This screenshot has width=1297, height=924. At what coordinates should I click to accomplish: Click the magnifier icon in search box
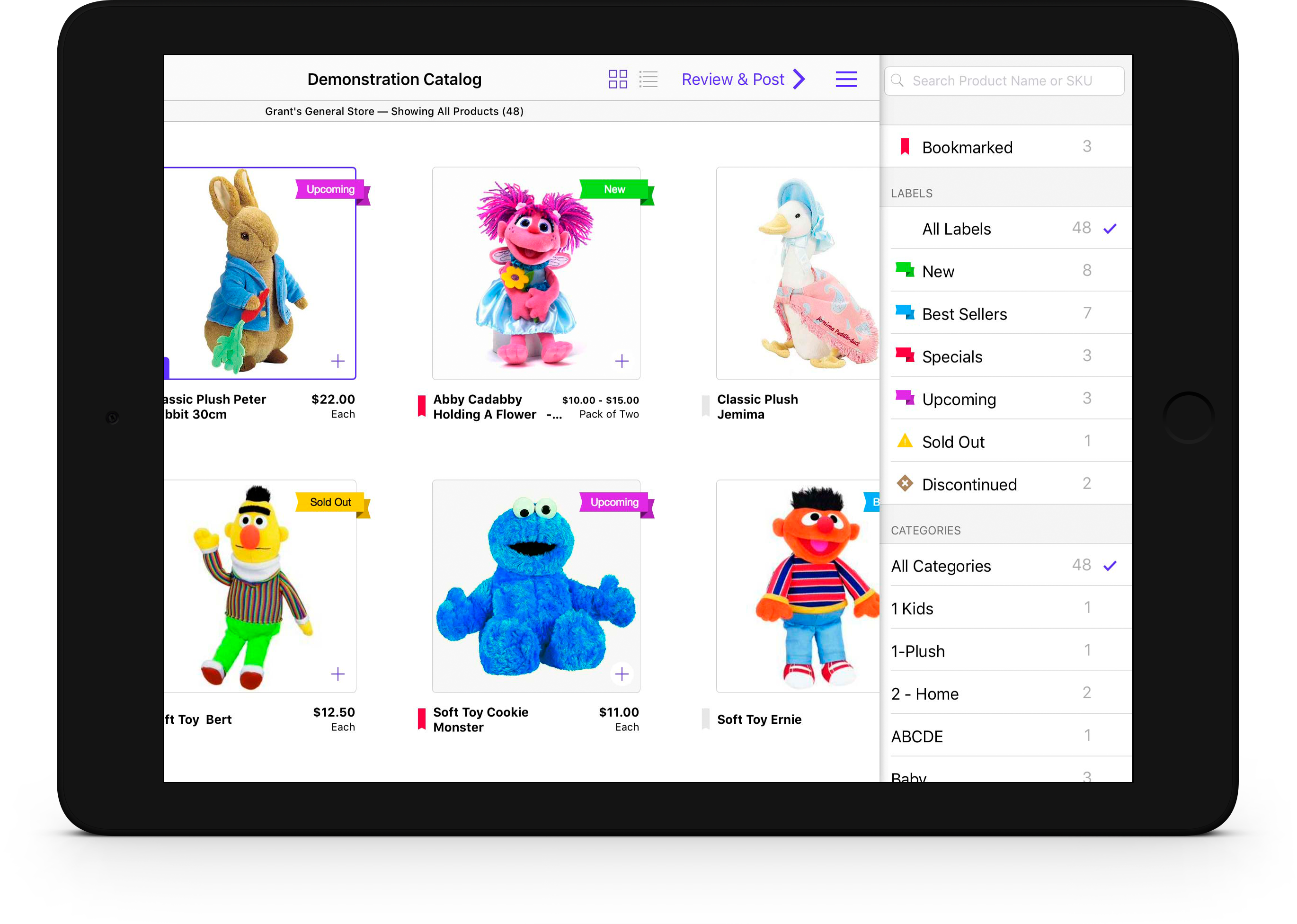[897, 80]
